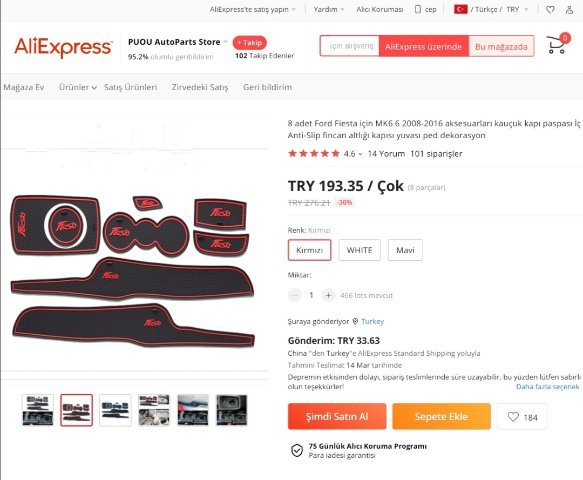The image size is (583, 480).
Task: Add to wishlist with the 184 heart button
Action: tap(522, 417)
